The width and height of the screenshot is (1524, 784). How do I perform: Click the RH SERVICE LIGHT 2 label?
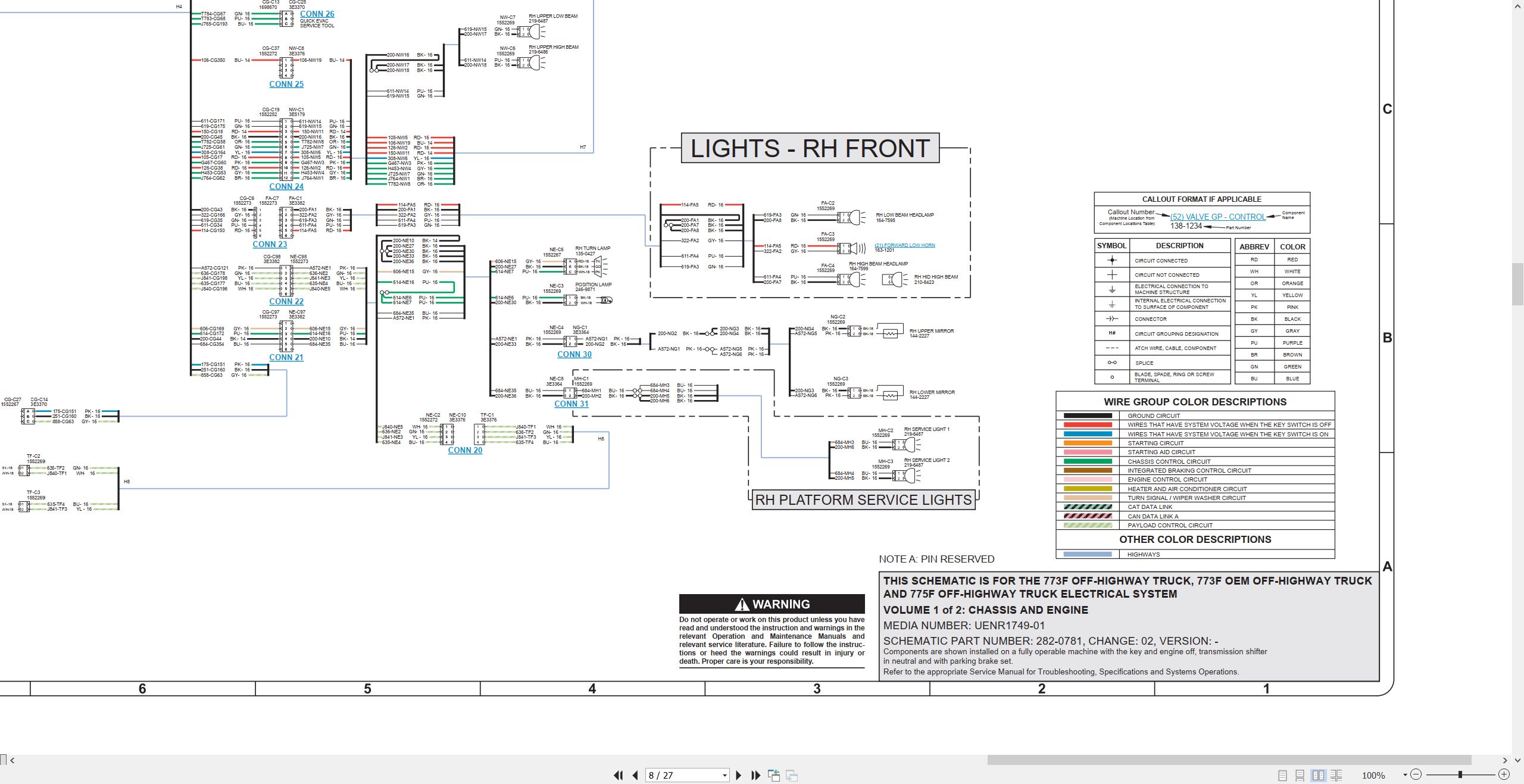point(927,460)
